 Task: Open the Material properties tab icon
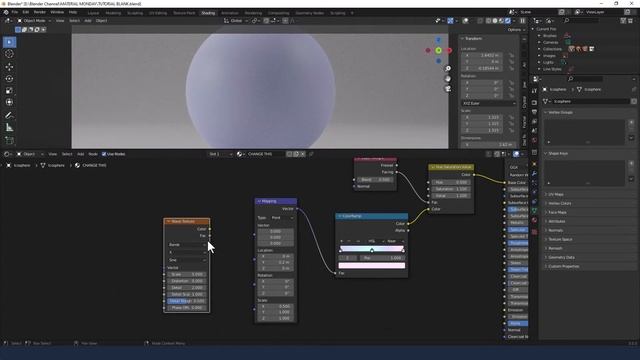pos(534,220)
